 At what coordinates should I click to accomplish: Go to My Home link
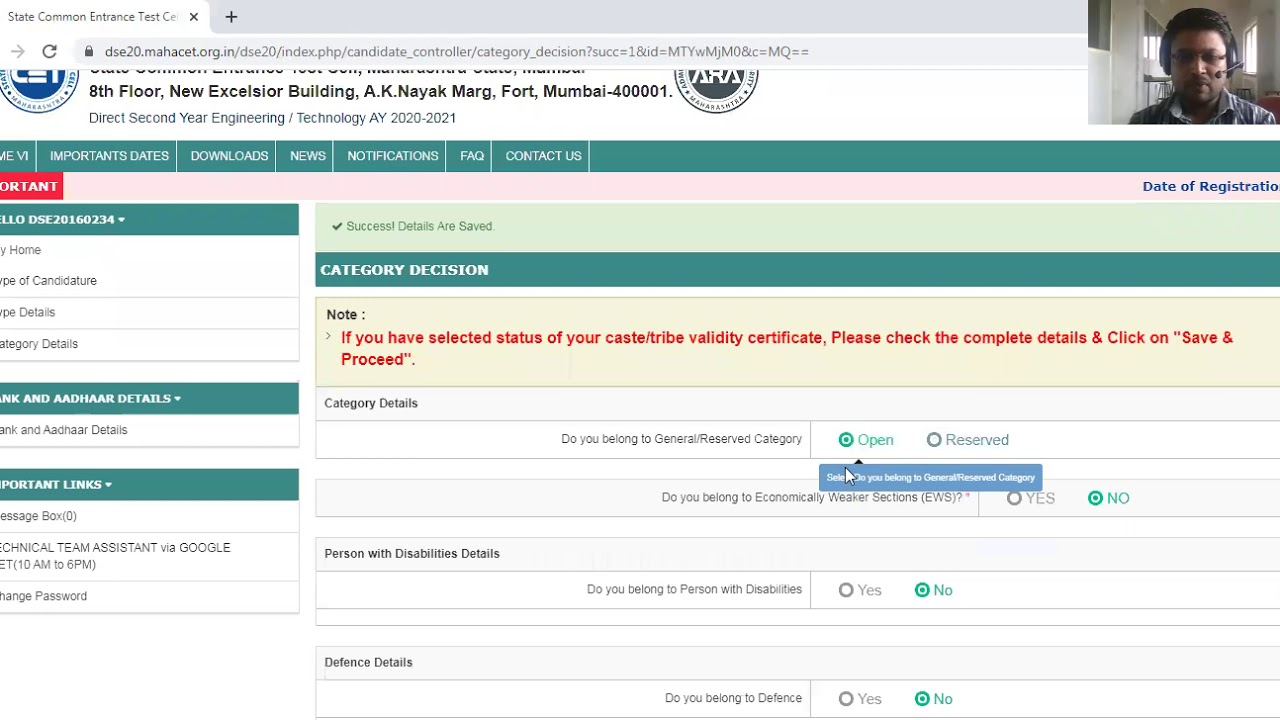tap(21, 250)
